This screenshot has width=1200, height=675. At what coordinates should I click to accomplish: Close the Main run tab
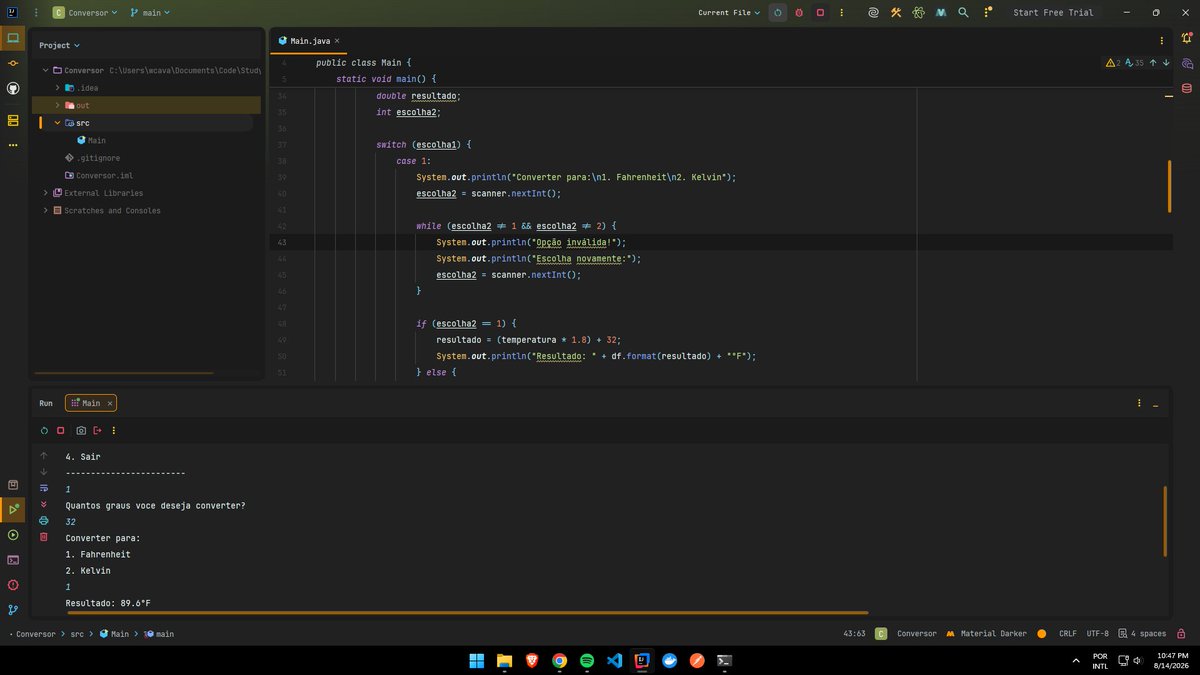(109, 403)
